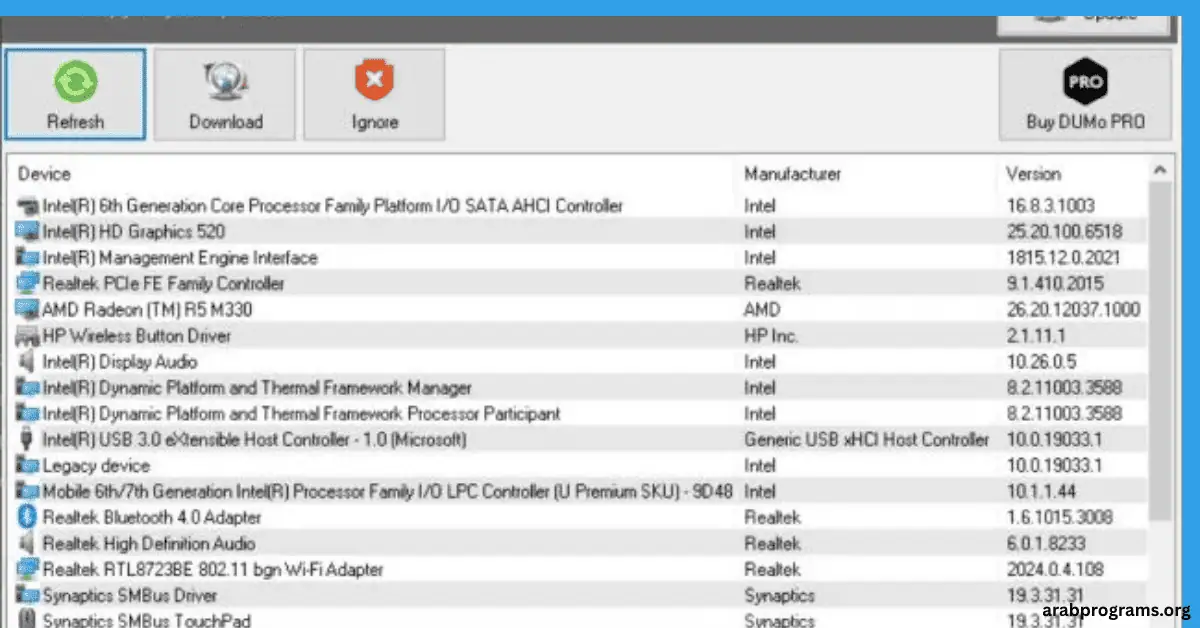1200x628 pixels.
Task: Click version 16.8.3.1003 cell
Action: 1051,206
